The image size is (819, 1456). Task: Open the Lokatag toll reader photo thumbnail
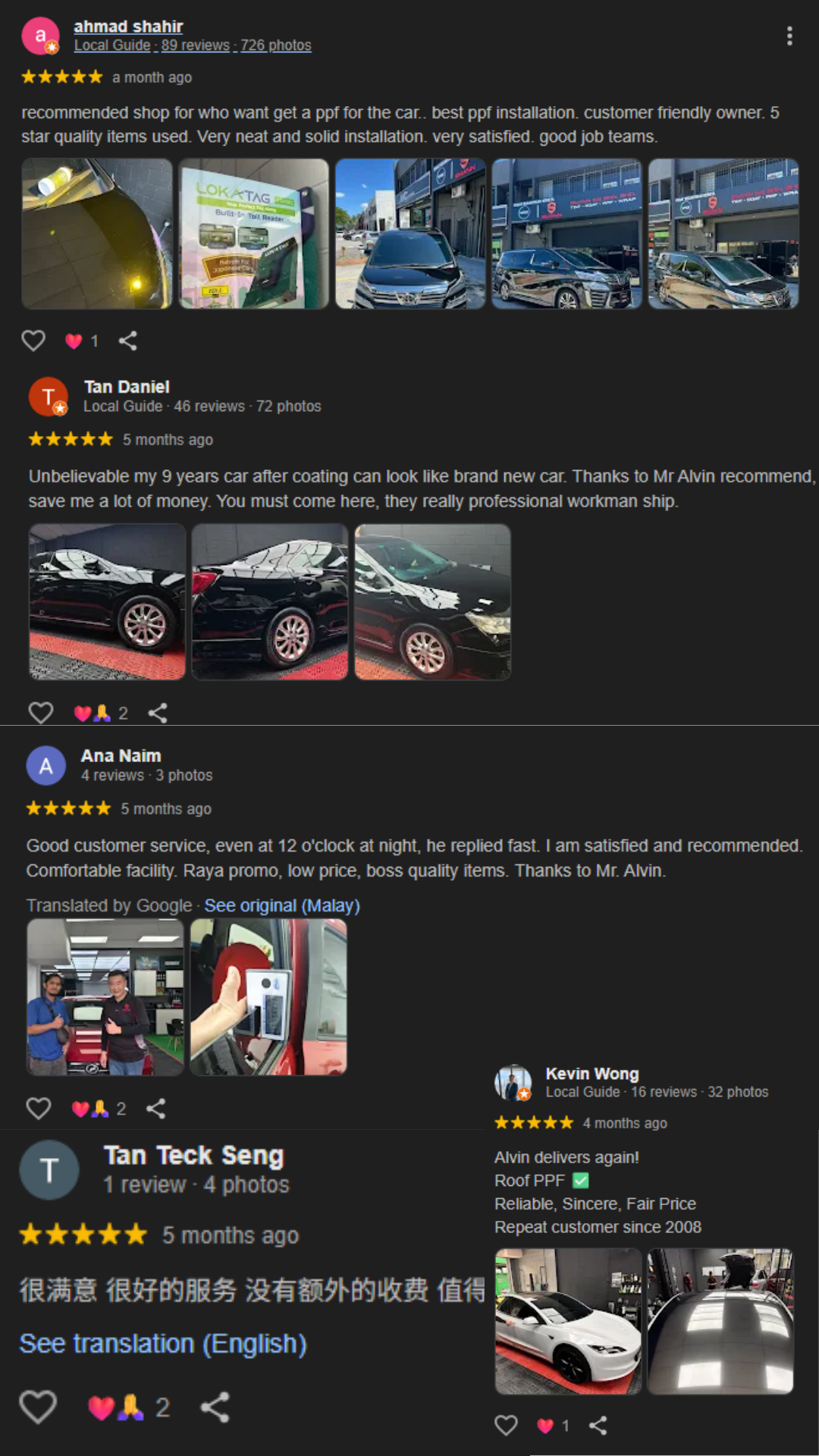click(254, 234)
